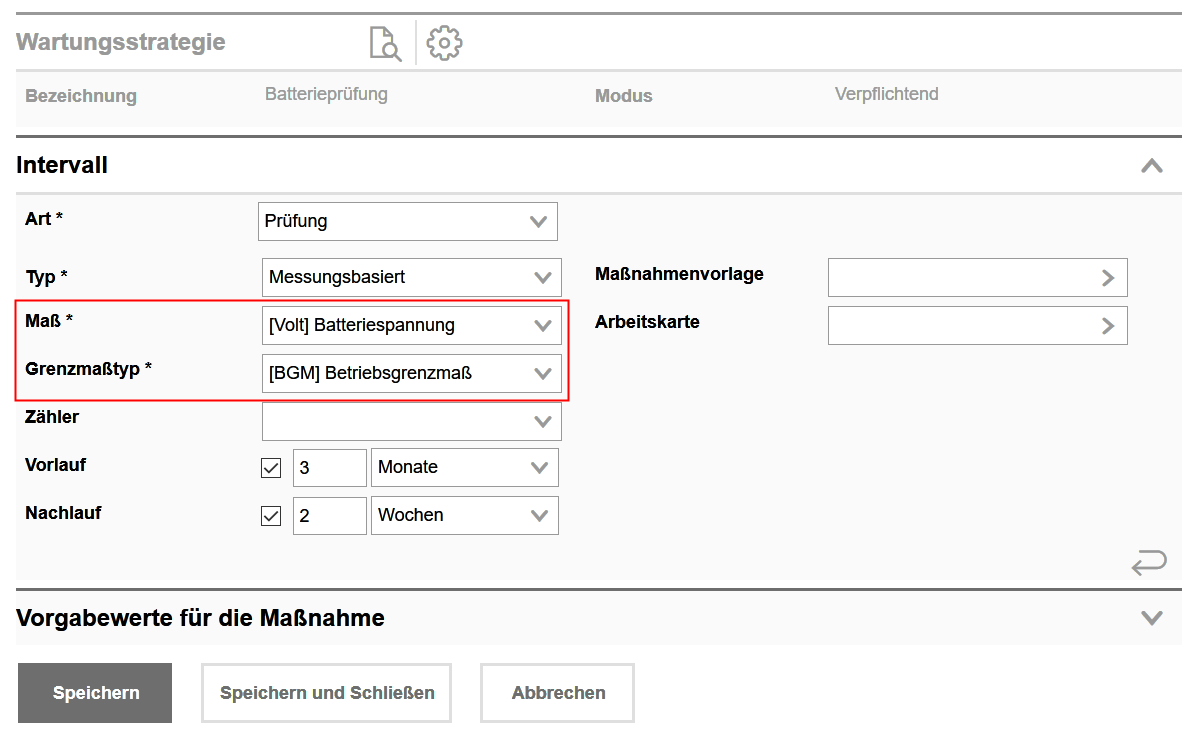
Task: Open the Maß dropdown with Batteriespannung
Action: pos(411,325)
